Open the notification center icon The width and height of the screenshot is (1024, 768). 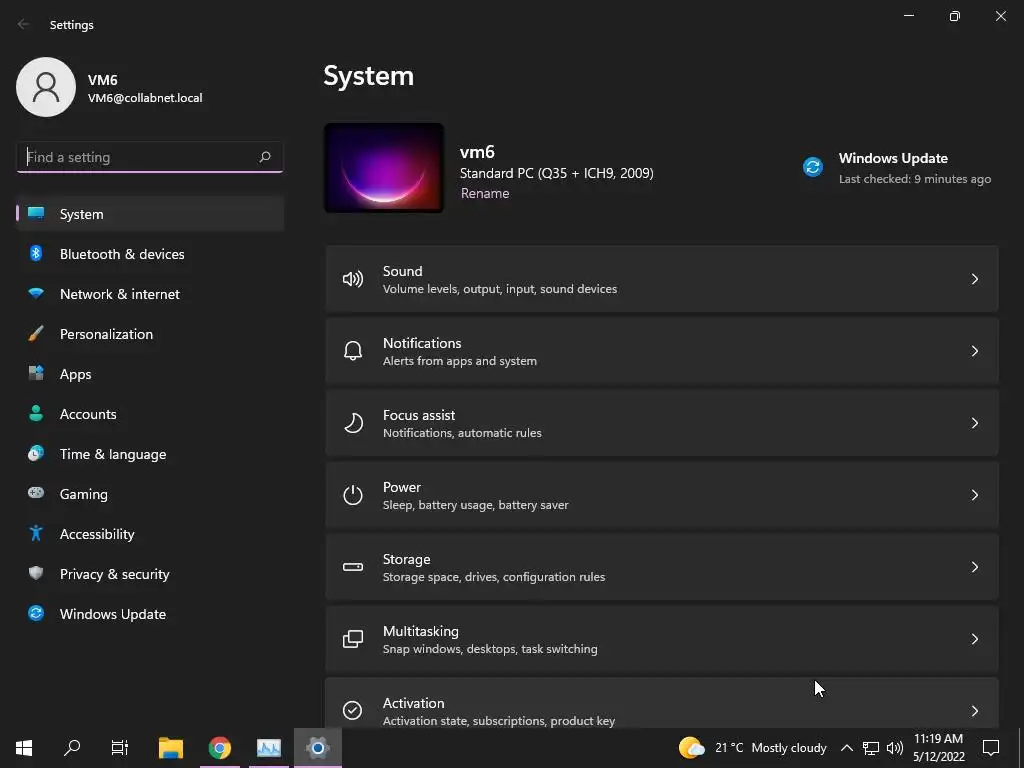click(x=991, y=748)
